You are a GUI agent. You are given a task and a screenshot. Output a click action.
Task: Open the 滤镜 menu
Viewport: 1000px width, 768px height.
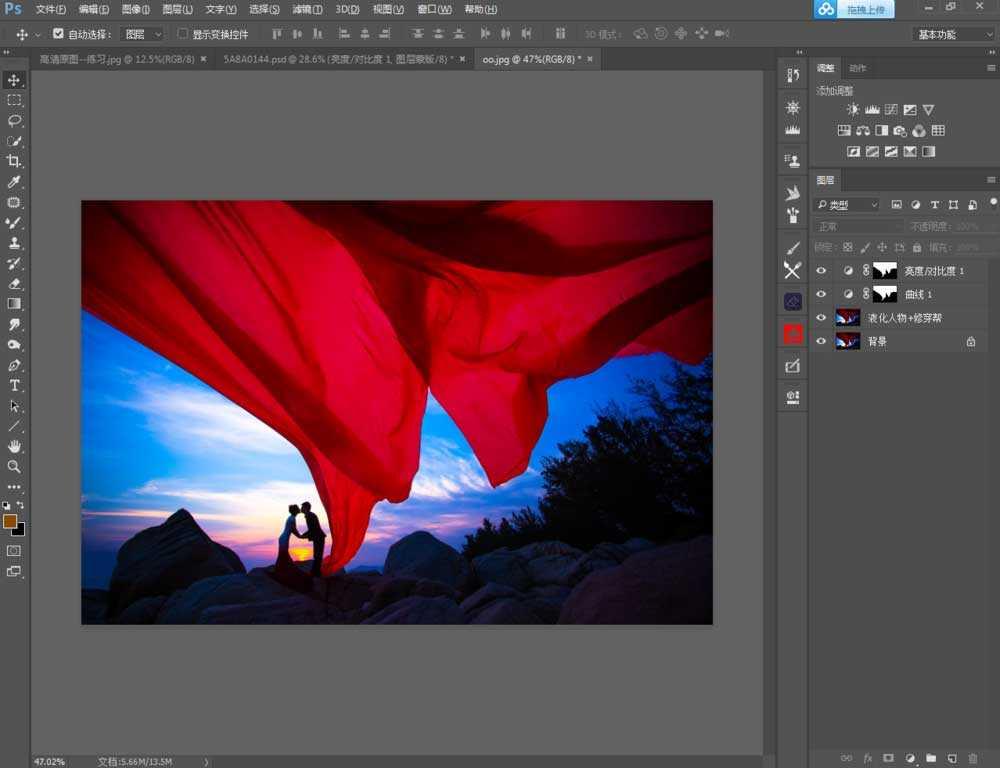305,9
